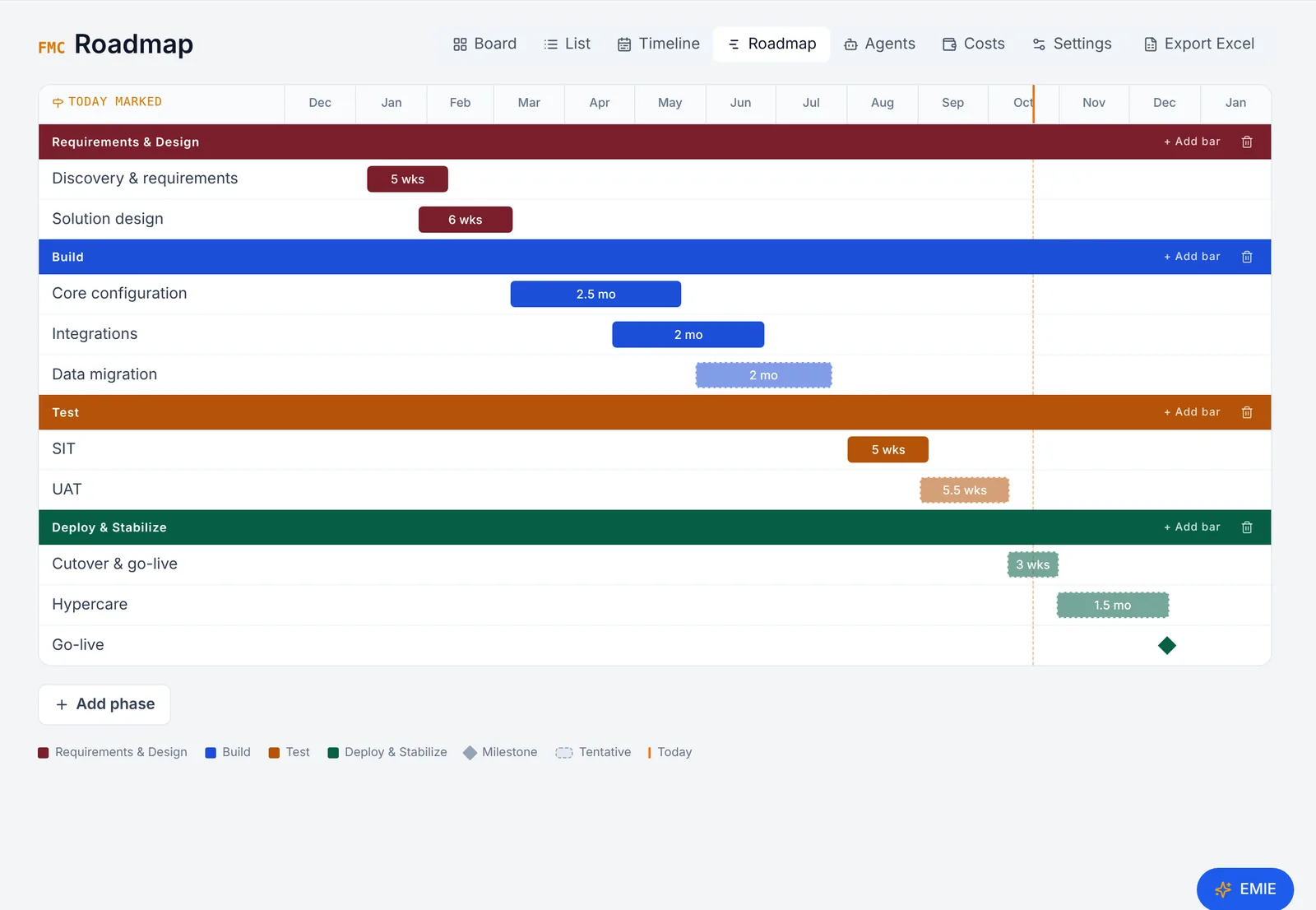Image resolution: width=1316 pixels, height=910 pixels.
Task: Open the Timeline tab
Action: (658, 44)
